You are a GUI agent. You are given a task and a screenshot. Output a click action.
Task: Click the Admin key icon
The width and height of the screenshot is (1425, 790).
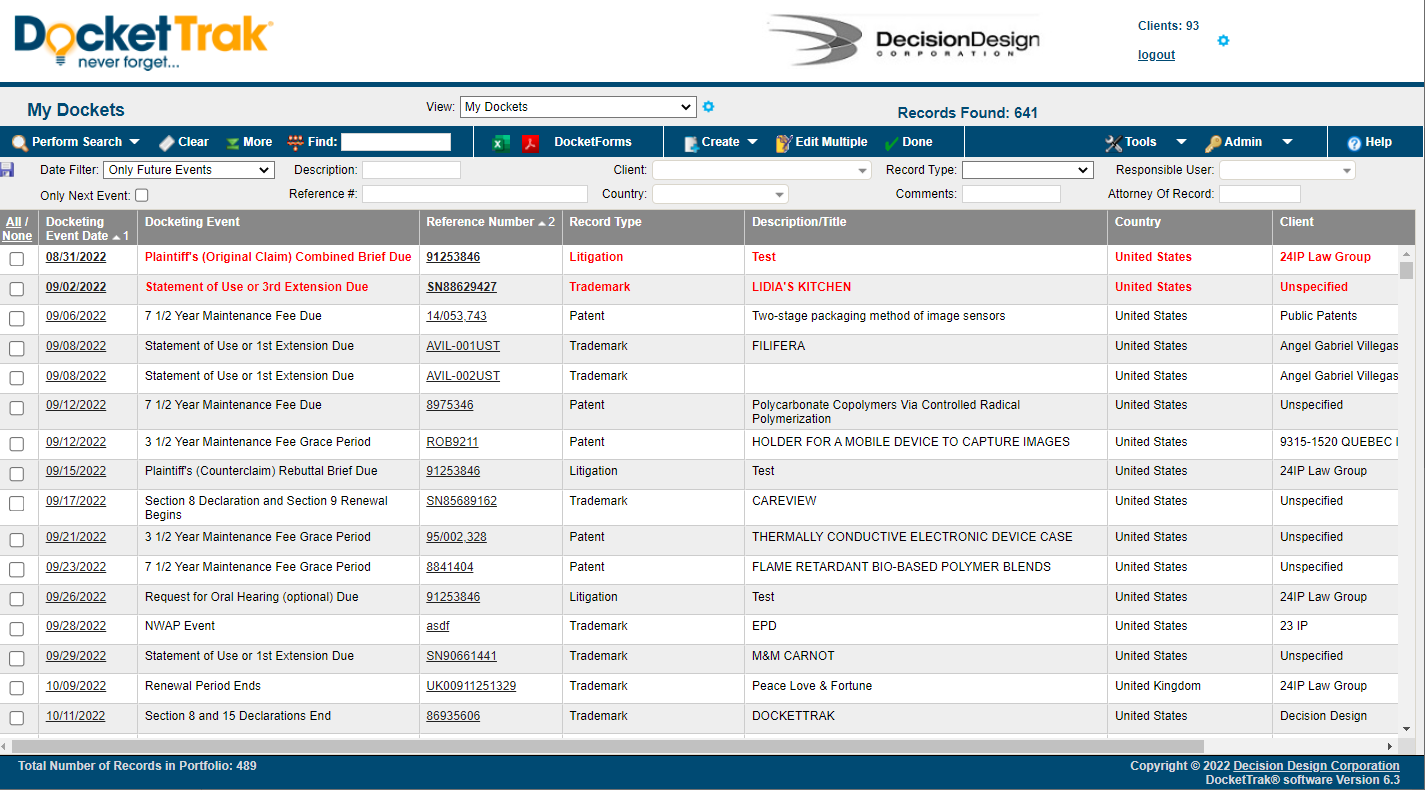pyautogui.click(x=1212, y=142)
